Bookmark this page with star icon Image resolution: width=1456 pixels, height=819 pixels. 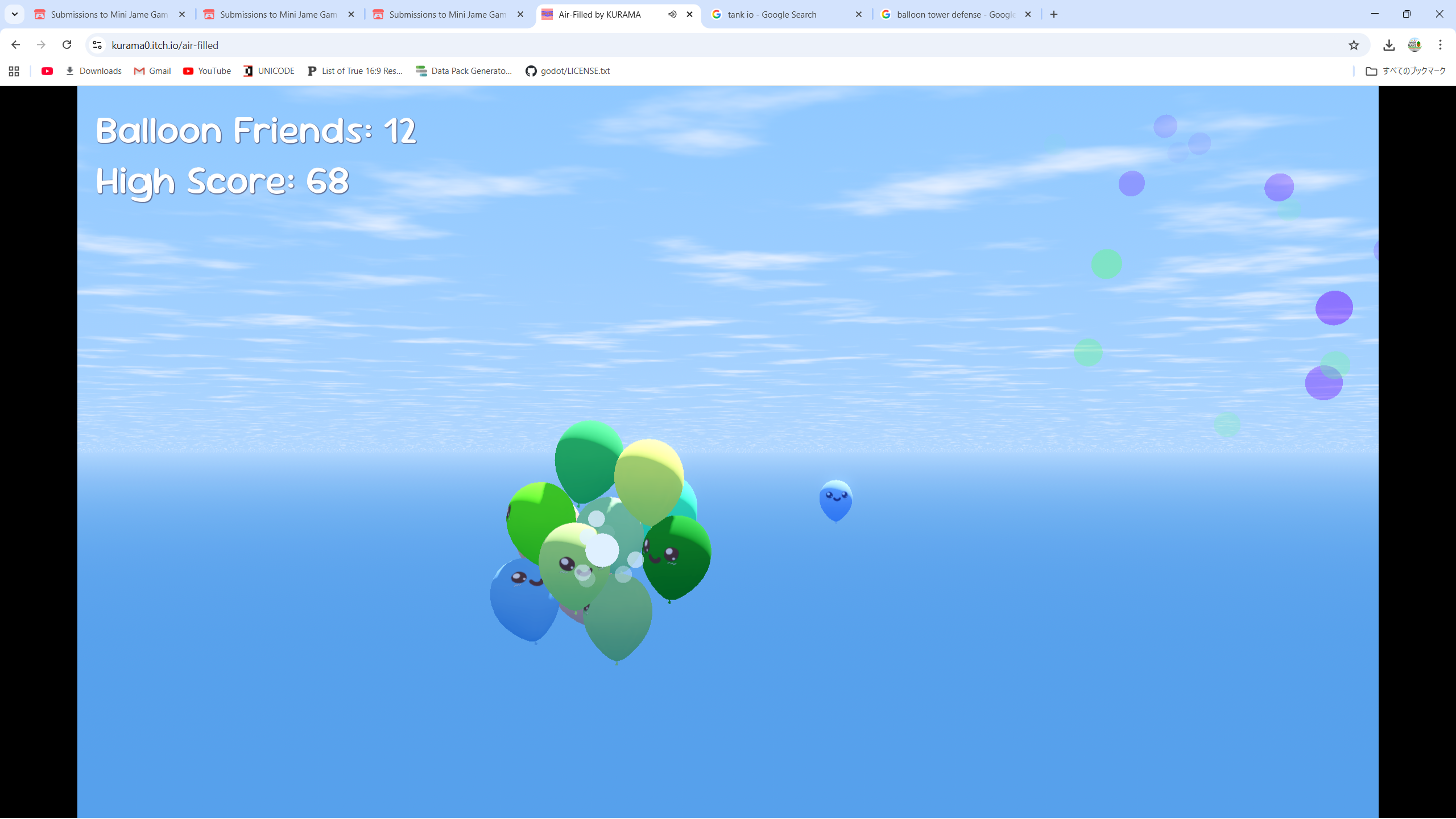[1354, 45]
